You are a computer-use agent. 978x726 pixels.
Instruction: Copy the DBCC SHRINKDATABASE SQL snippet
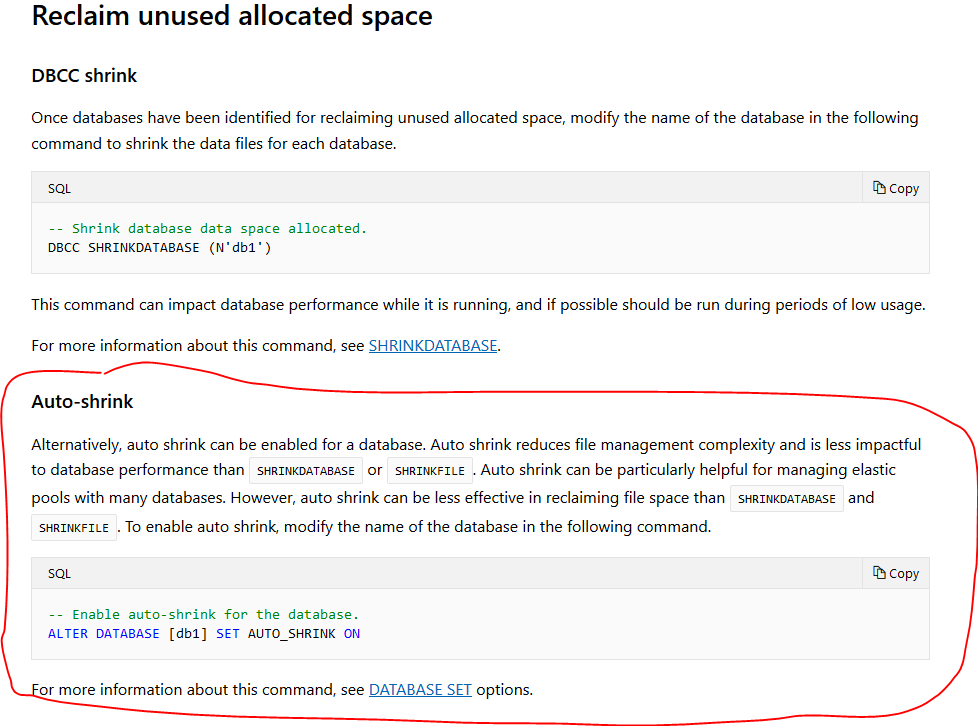896,188
